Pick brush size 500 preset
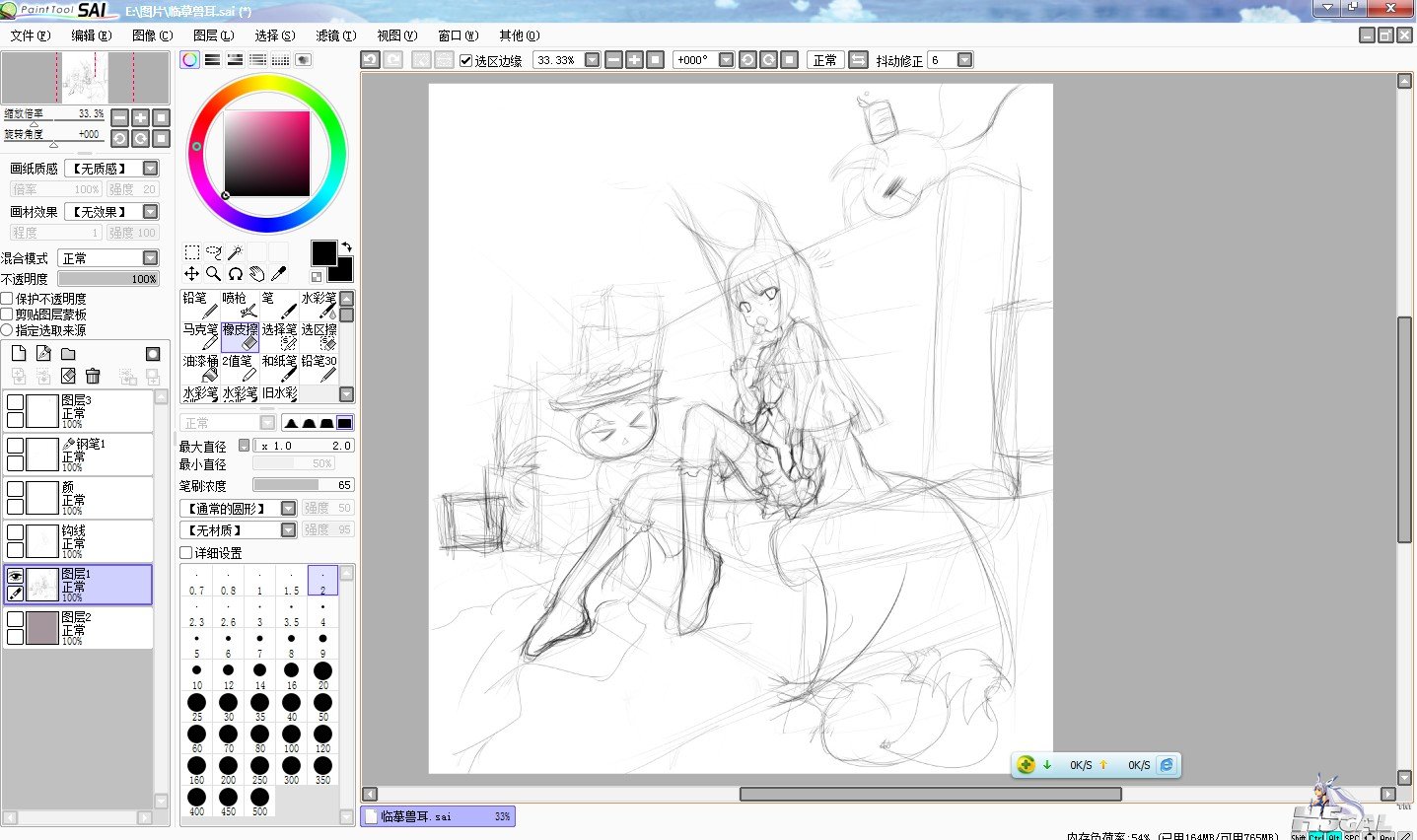Viewport: 1417px width, 840px height. tap(260, 802)
